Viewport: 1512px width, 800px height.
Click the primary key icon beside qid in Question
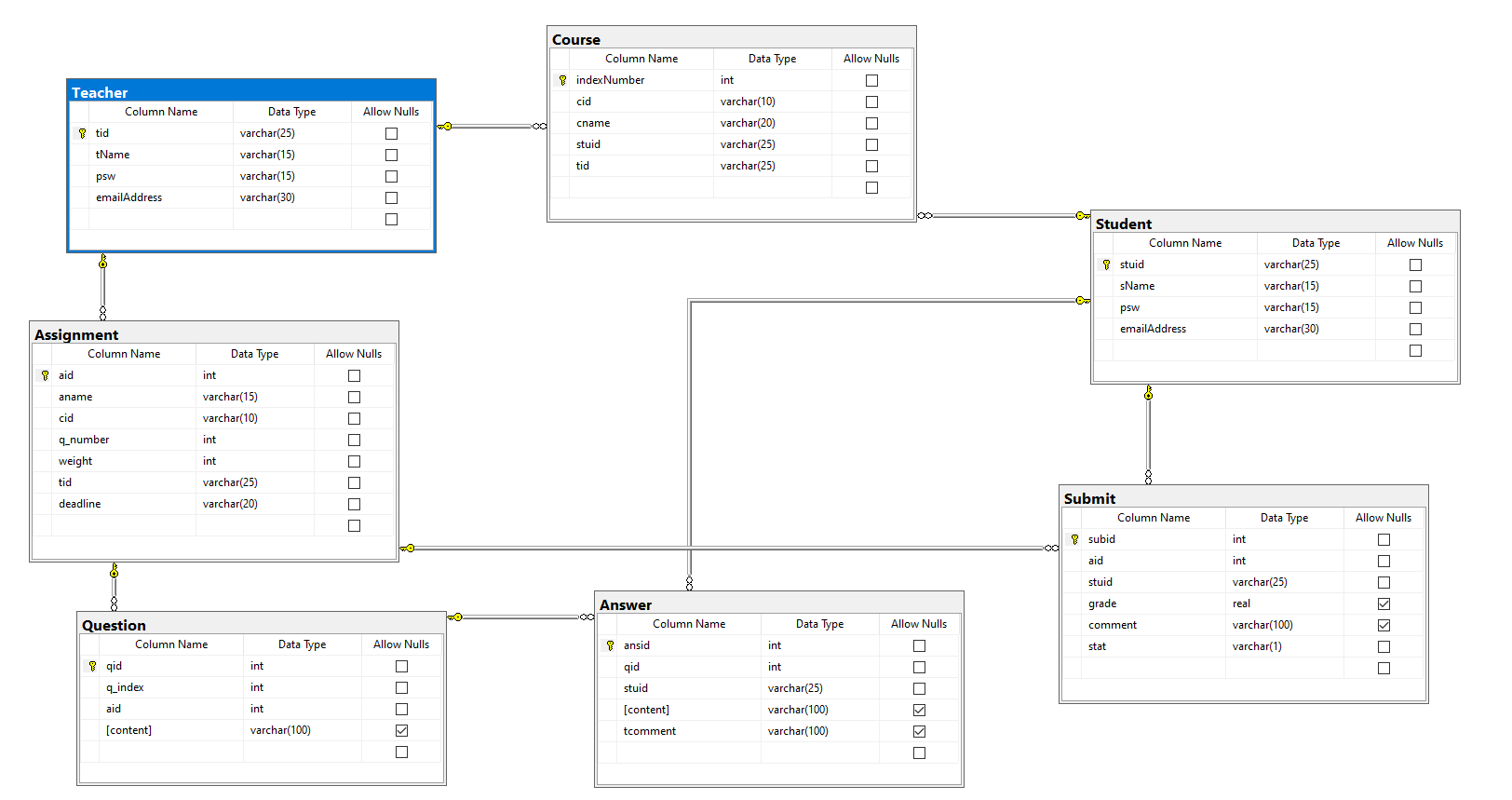[92, 666]
